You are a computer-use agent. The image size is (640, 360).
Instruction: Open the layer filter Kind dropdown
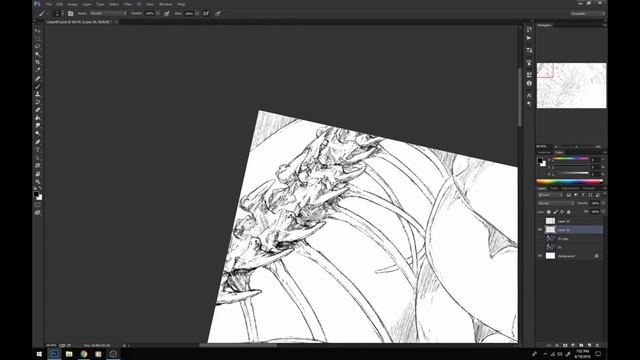[550, 195]
